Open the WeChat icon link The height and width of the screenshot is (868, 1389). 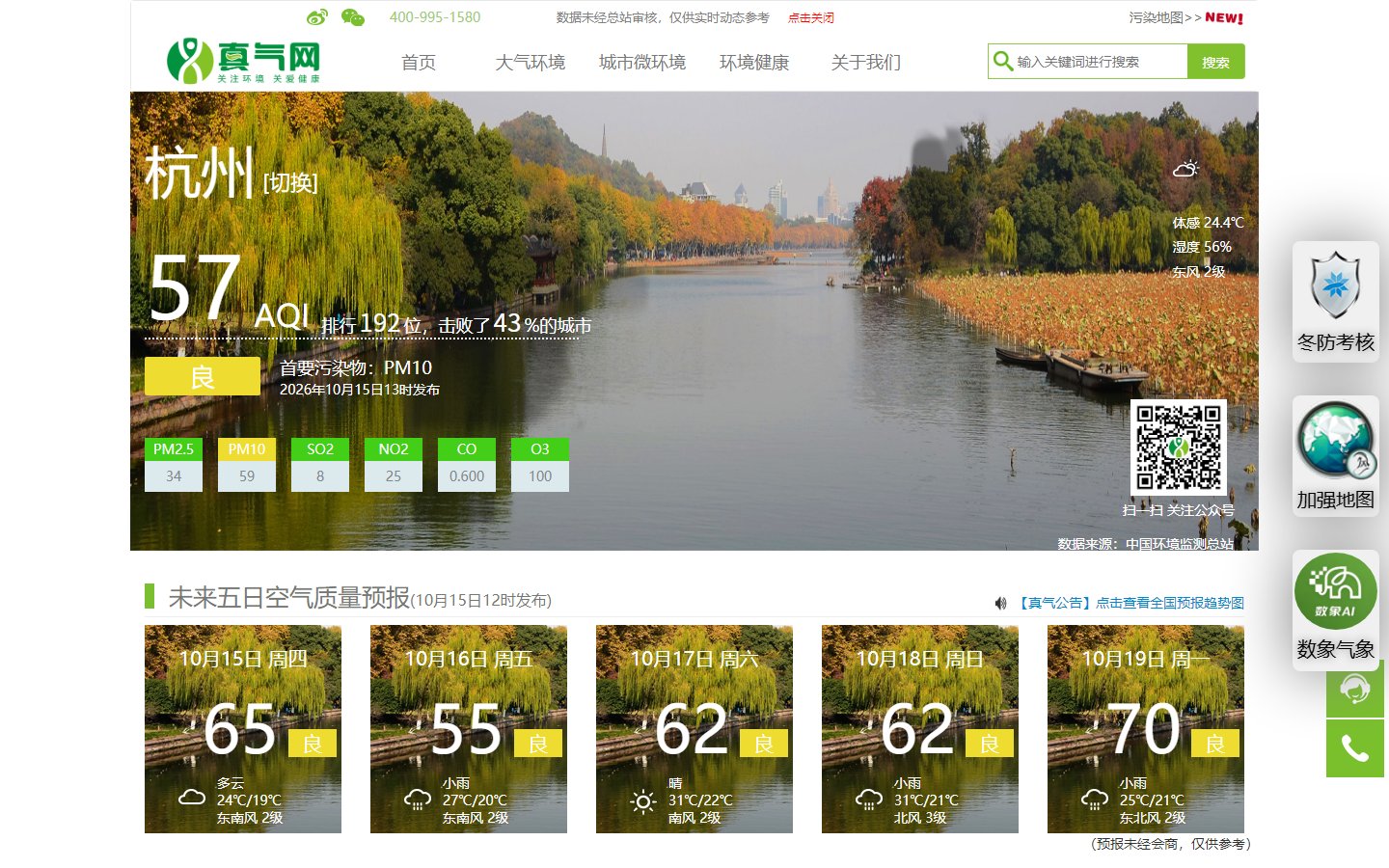(x=353, y=17)
